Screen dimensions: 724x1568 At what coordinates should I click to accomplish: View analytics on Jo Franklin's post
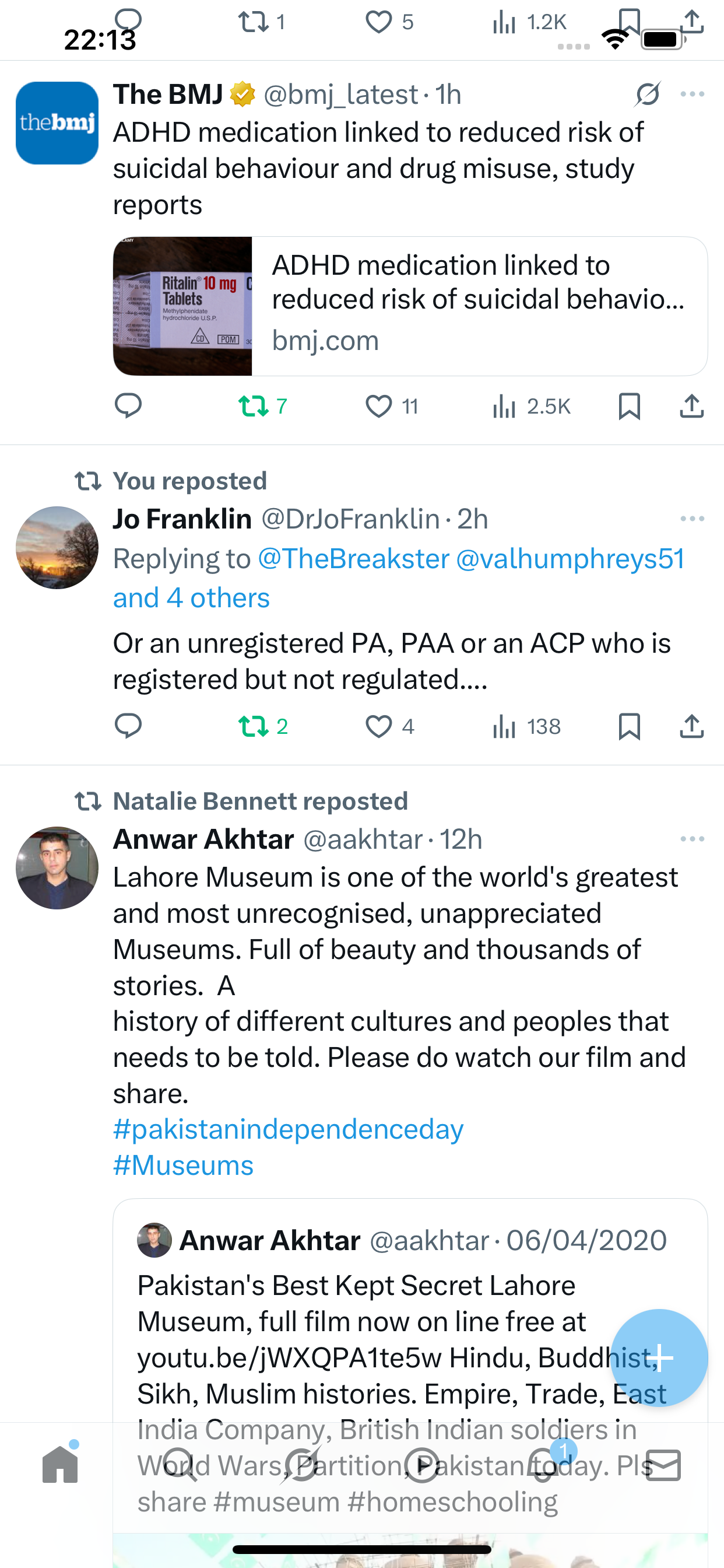527,726
